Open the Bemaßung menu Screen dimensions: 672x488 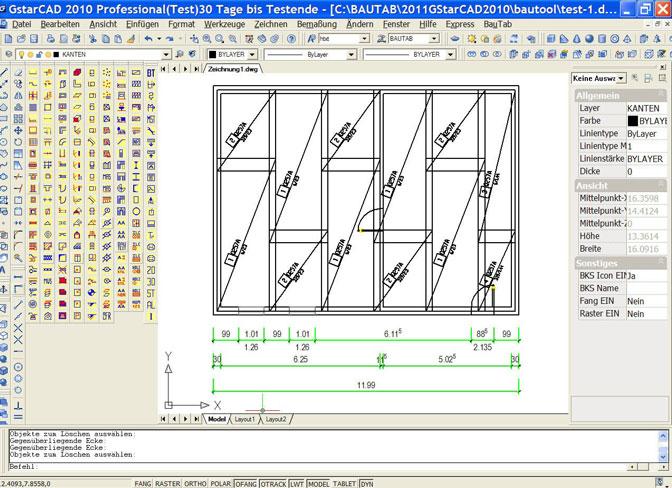tap(317, 24)
